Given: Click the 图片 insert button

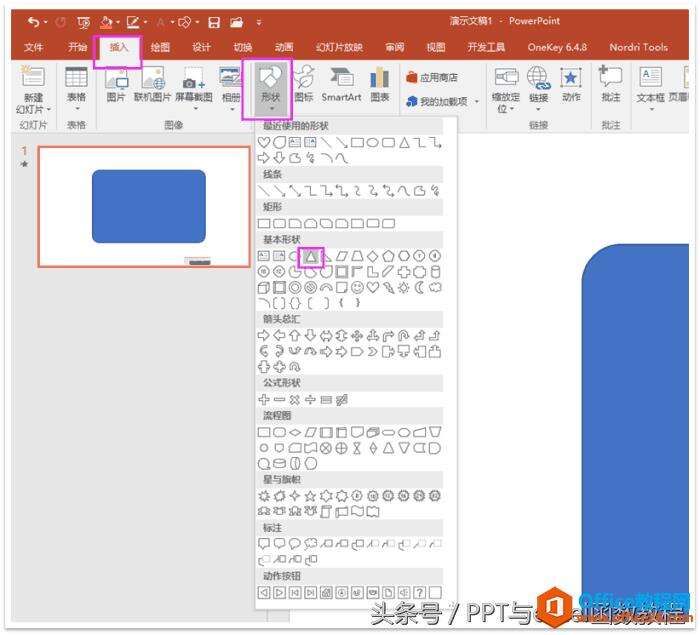Looking at the screenshot, I should click(x=116, y=84).
